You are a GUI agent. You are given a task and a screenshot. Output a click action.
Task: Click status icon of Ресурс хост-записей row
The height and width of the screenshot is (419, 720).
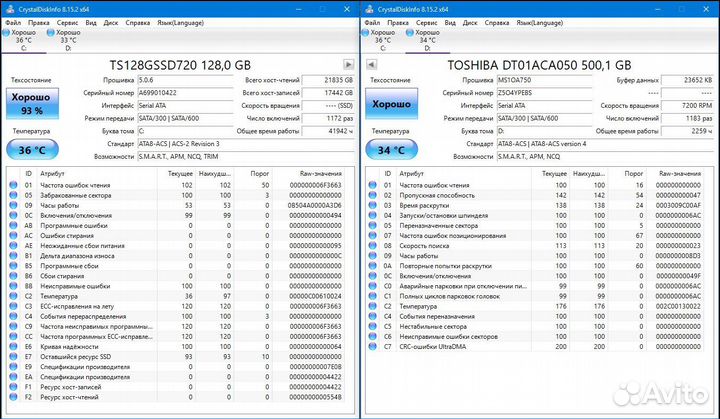click(x=13, y=387)
